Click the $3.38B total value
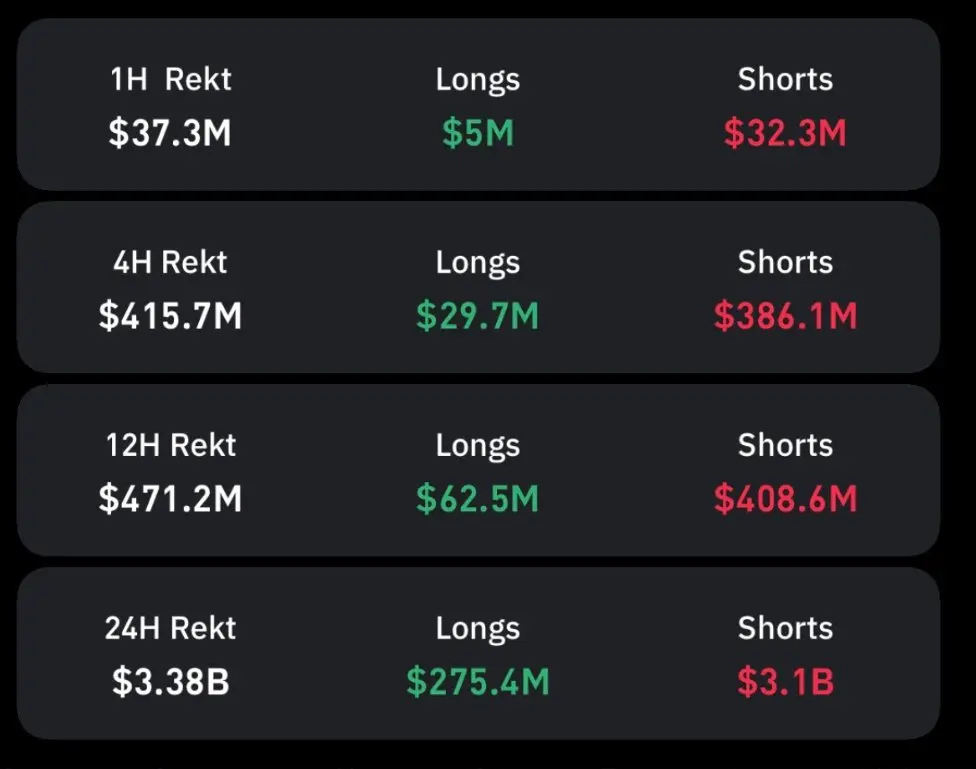This screenshot has height=769, width=976. coord(171,682)
